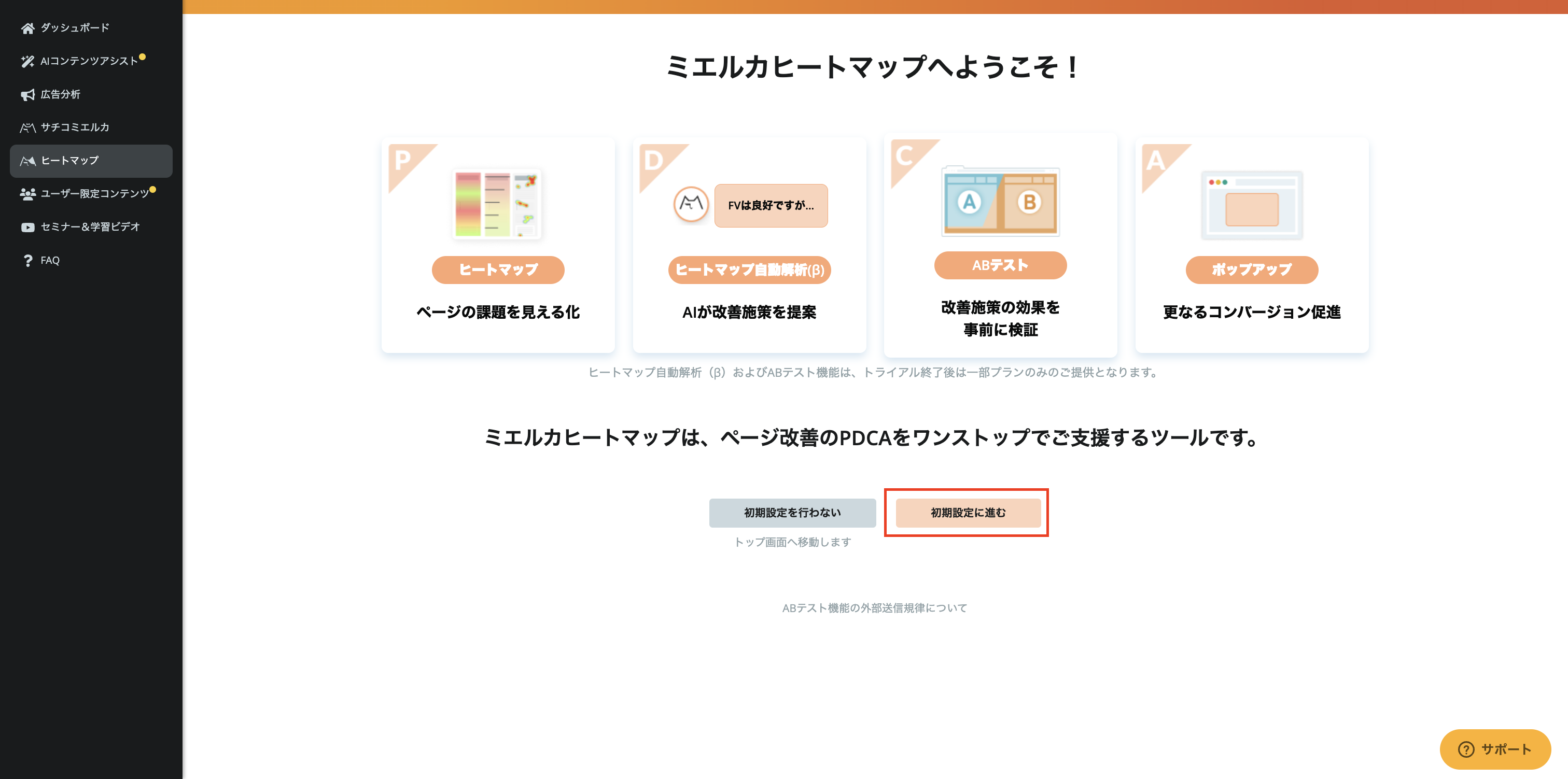Click the user-limited content people icon
The width and height of the screenshot is (1568, 779).
[27, 193]
